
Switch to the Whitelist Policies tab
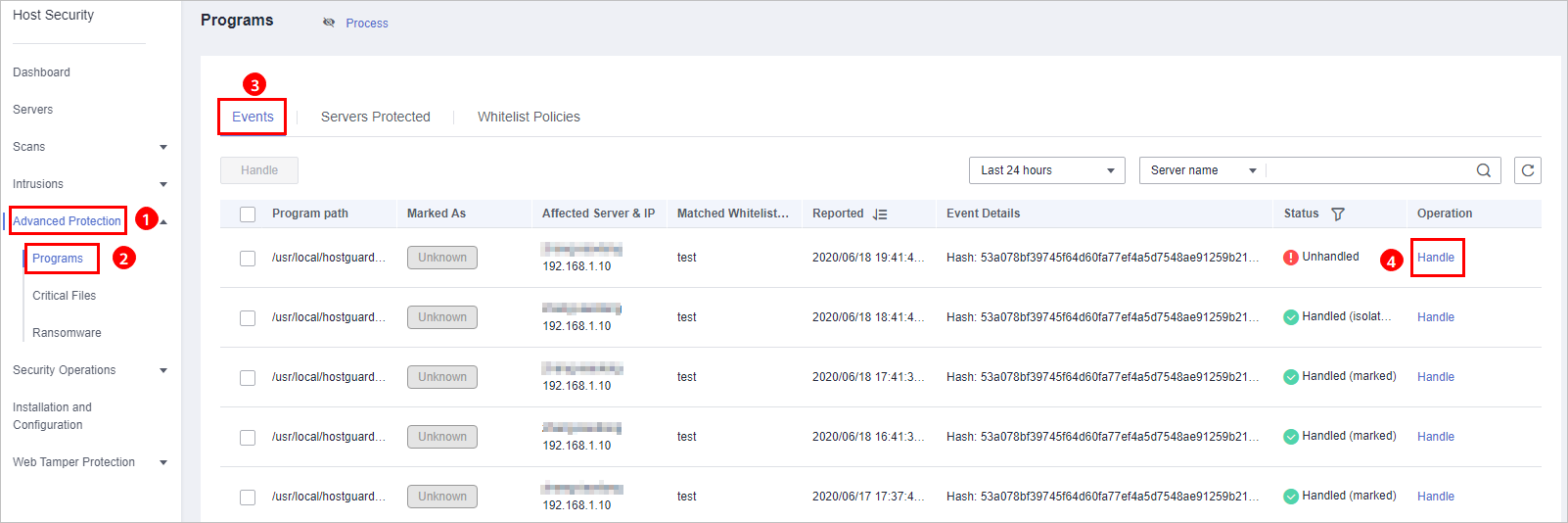[529, 117]
